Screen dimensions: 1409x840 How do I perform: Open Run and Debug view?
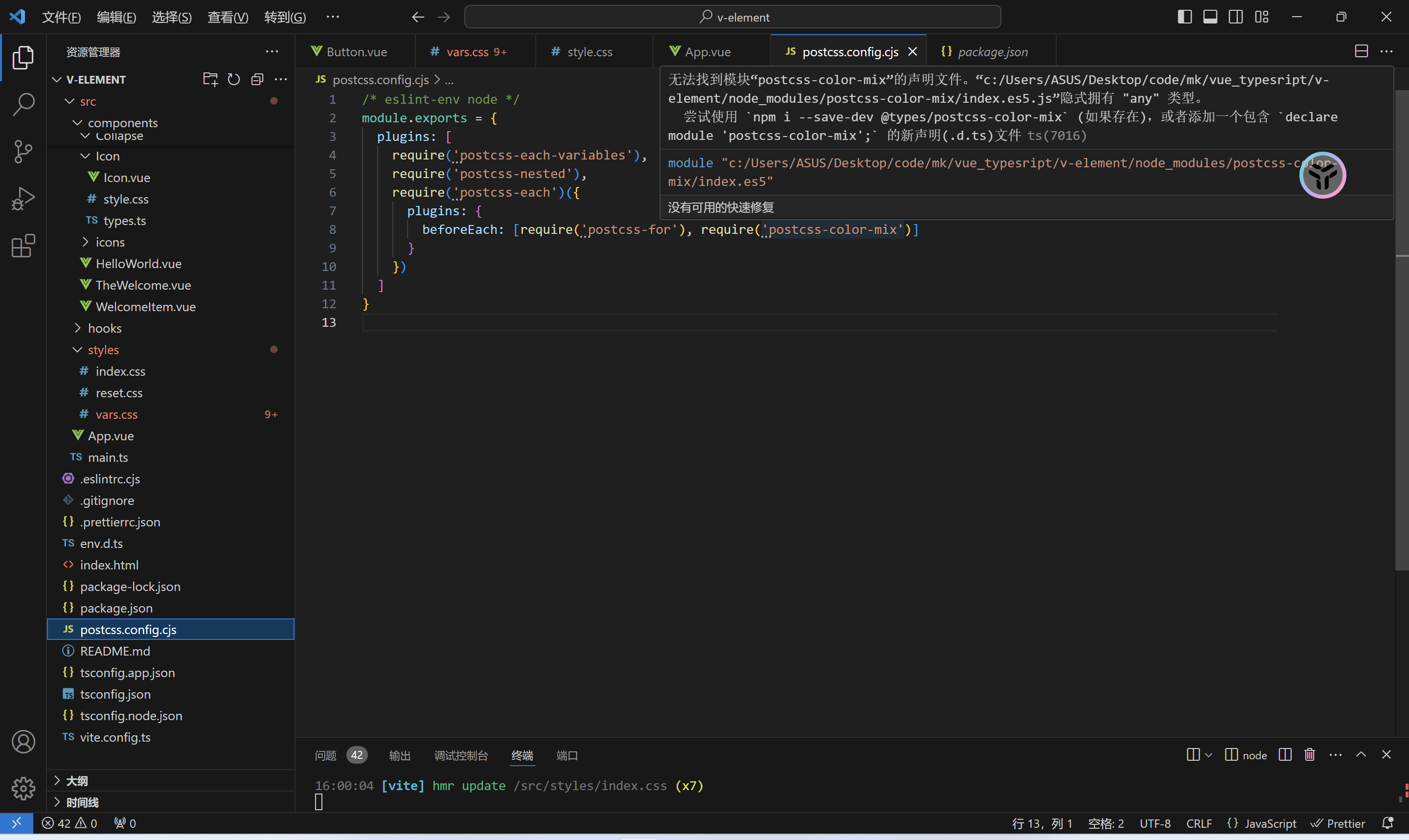click(x=23, y=199)
